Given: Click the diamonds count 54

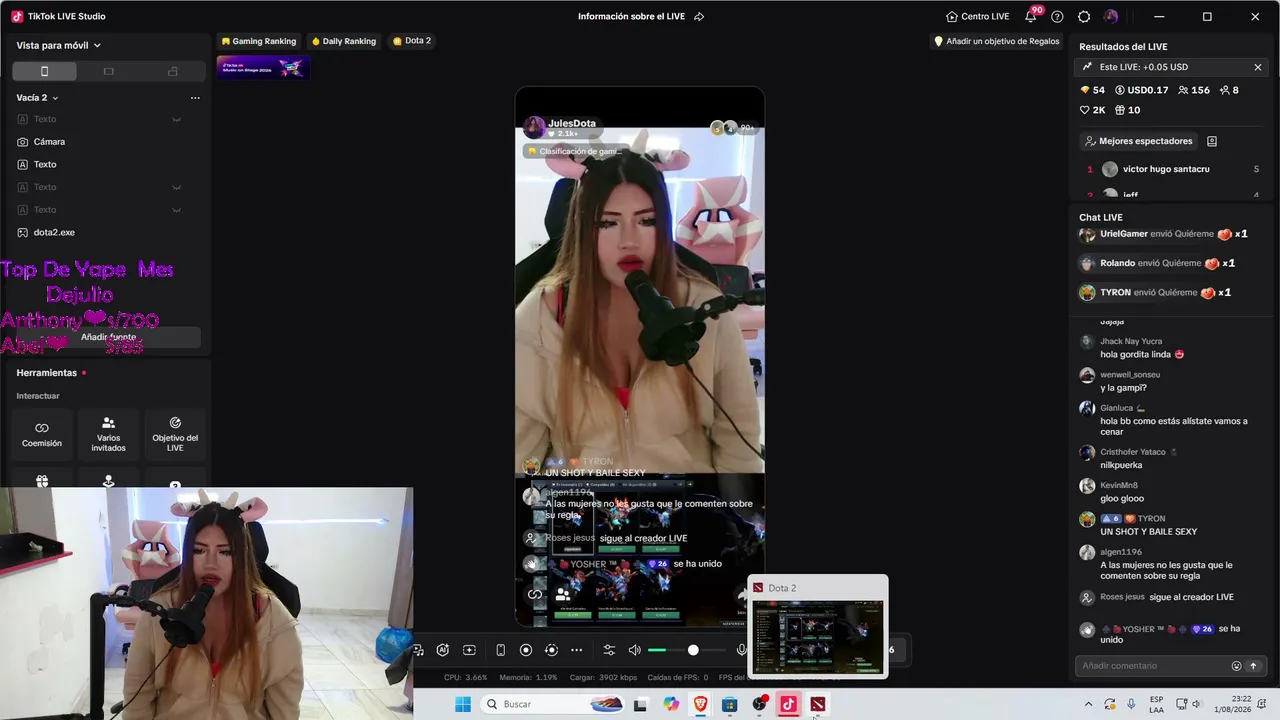Looking at the screenshot, I should point(1092,90).
